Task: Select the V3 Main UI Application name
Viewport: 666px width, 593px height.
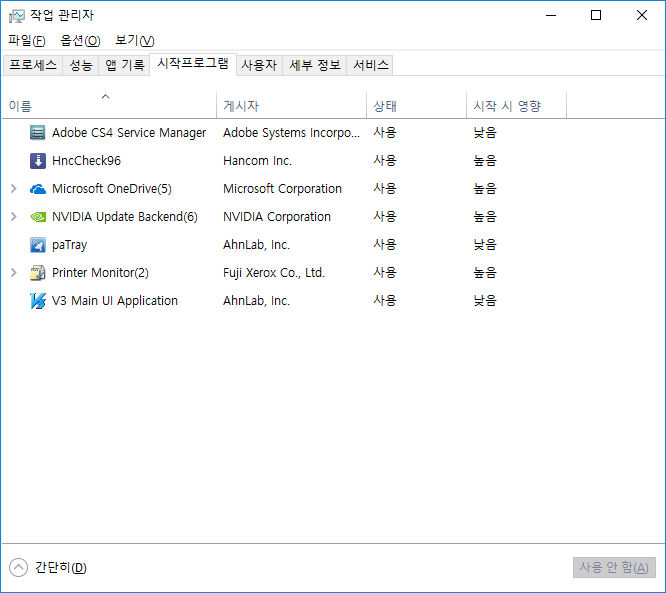Action: (115, 301)
